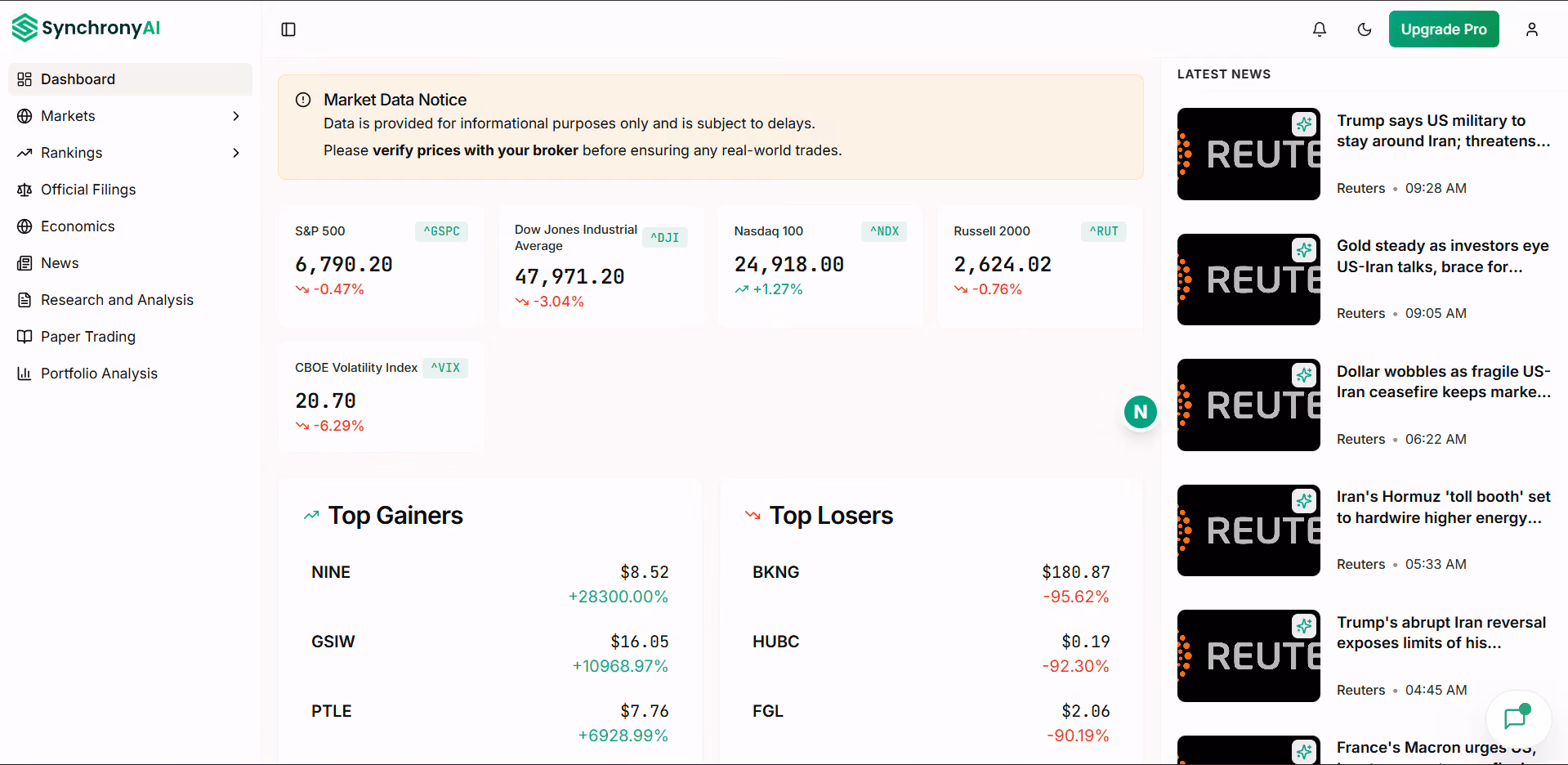
Task: Click AI sparkle icon on Gold steady news
Action: tap(1304, 249)
